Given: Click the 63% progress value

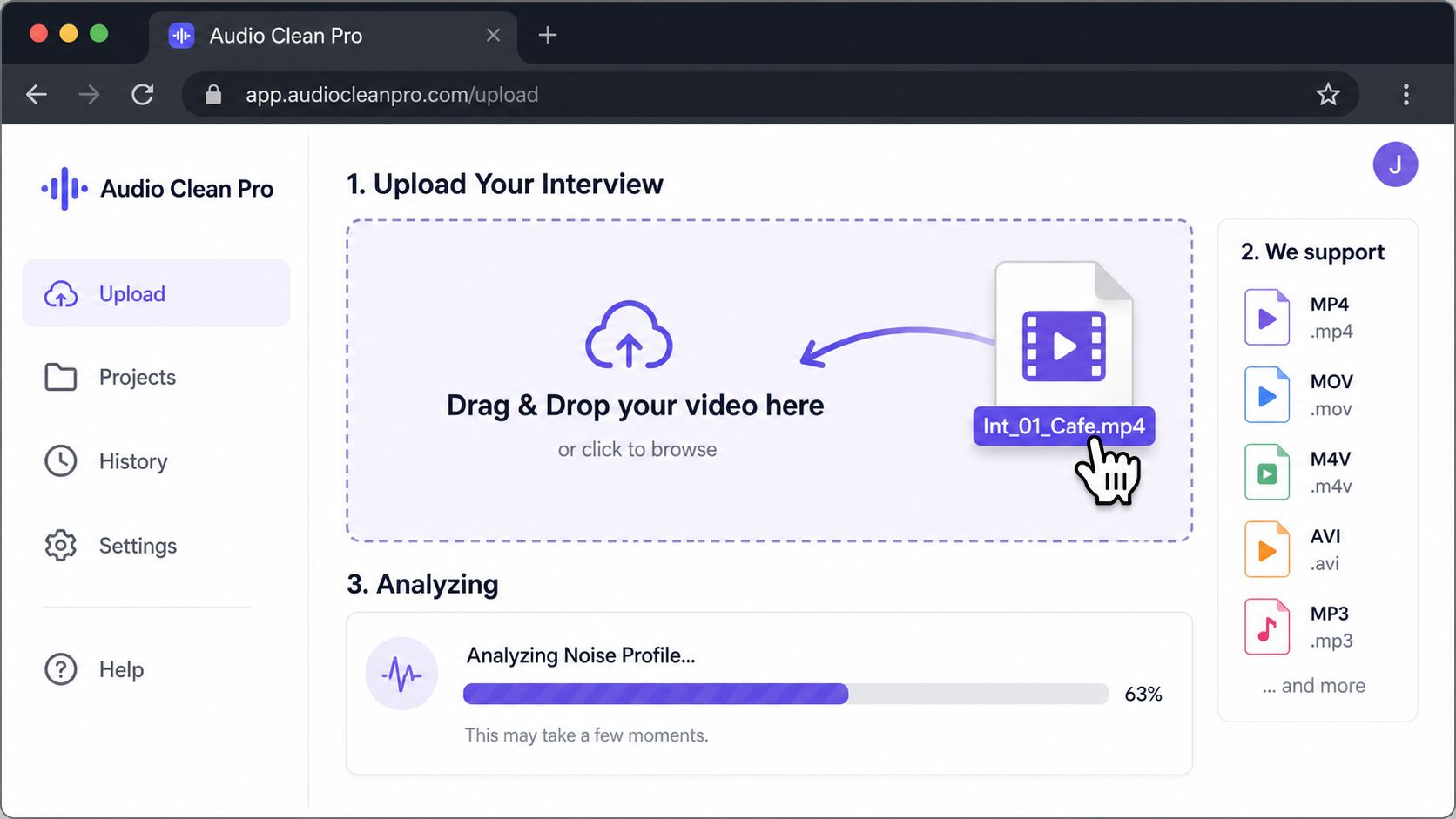Looking at the screenshot, I should pos(1143,694).
